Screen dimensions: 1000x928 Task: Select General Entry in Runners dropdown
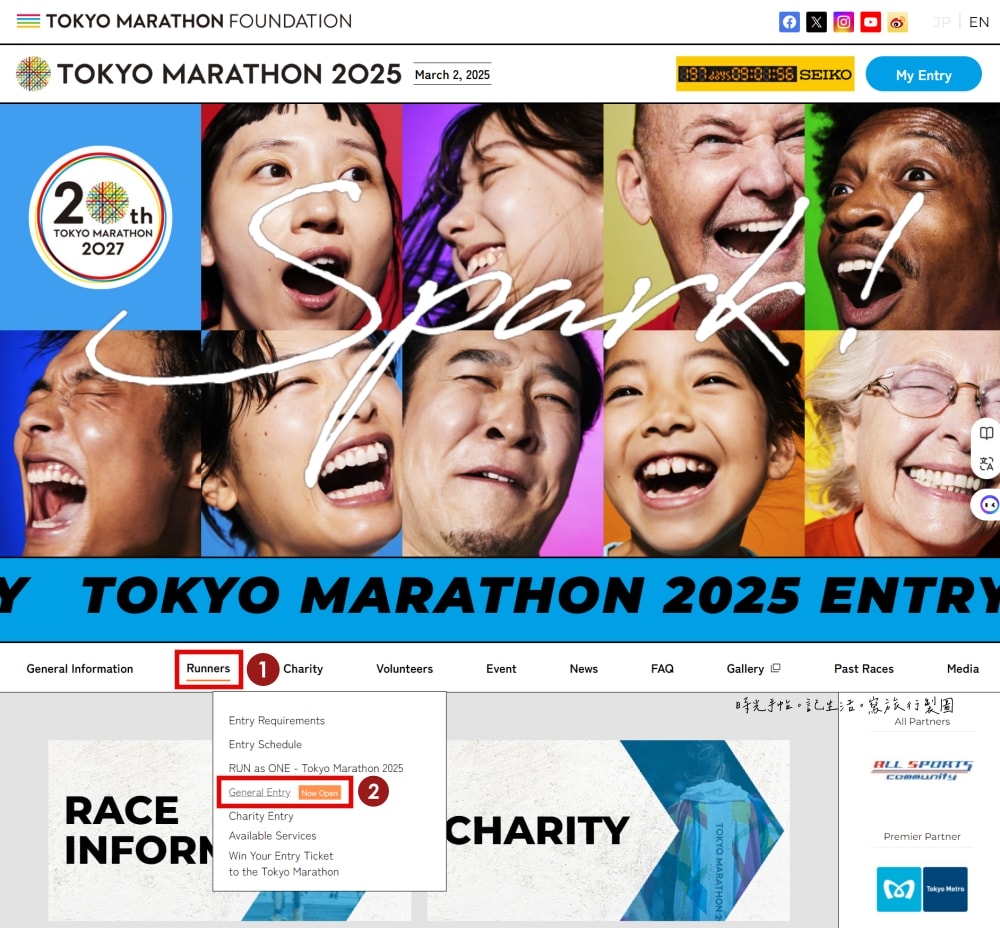[x=260, y=792]
